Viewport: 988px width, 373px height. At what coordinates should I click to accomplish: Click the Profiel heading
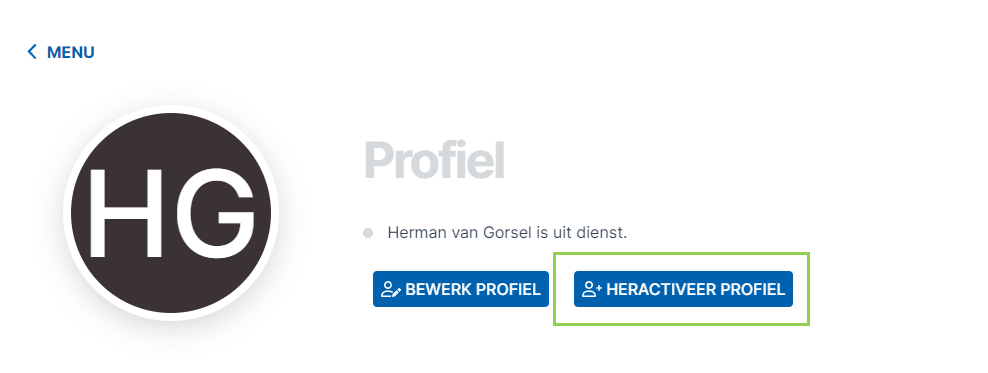434,161
